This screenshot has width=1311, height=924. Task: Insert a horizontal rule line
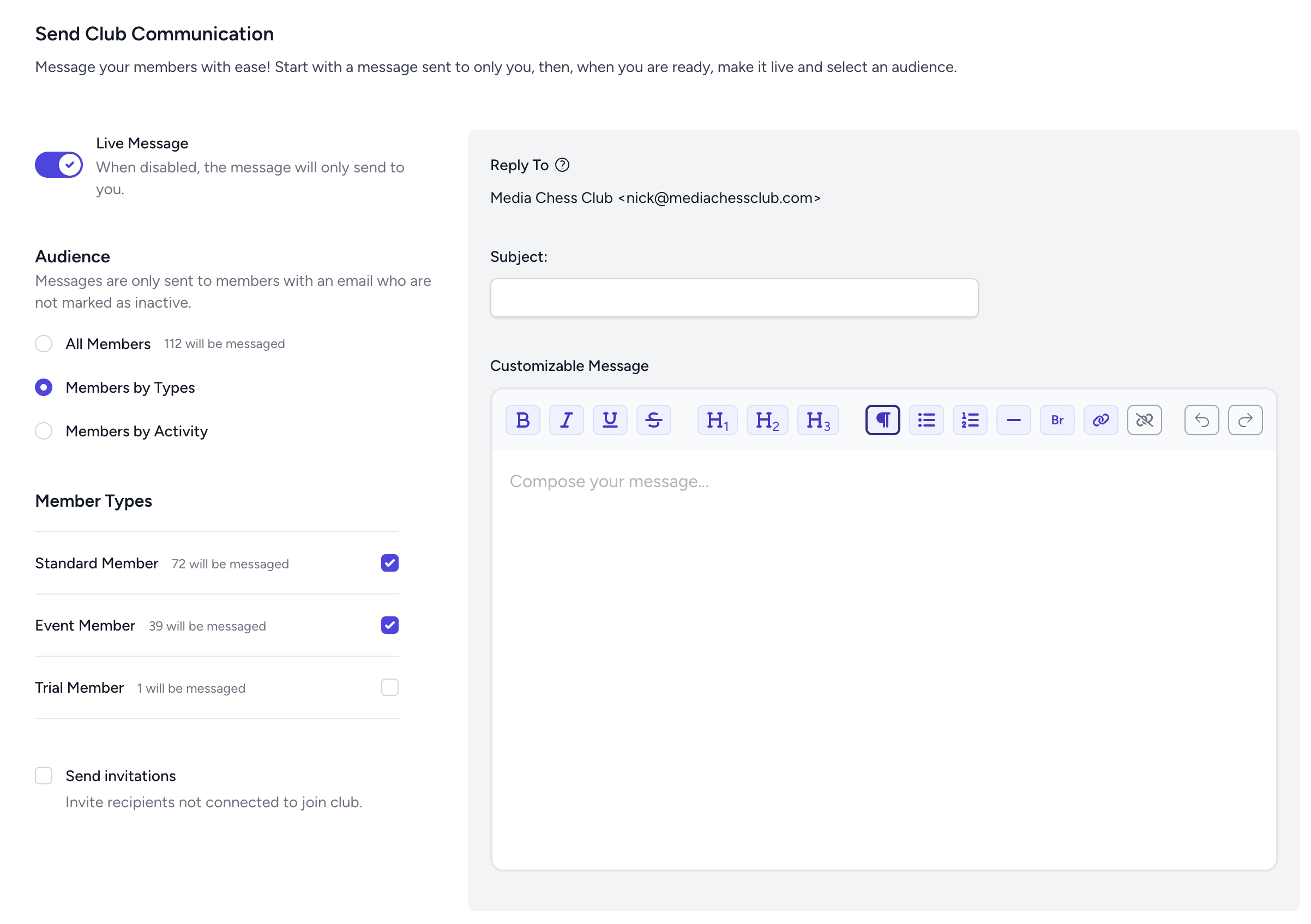[1013, 421]
